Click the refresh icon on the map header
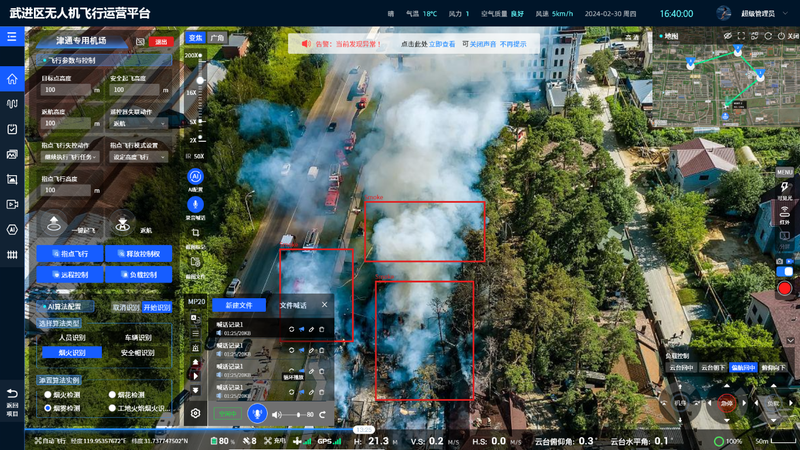Viewport: 800px width, 450px height. (x=768, y=36)
